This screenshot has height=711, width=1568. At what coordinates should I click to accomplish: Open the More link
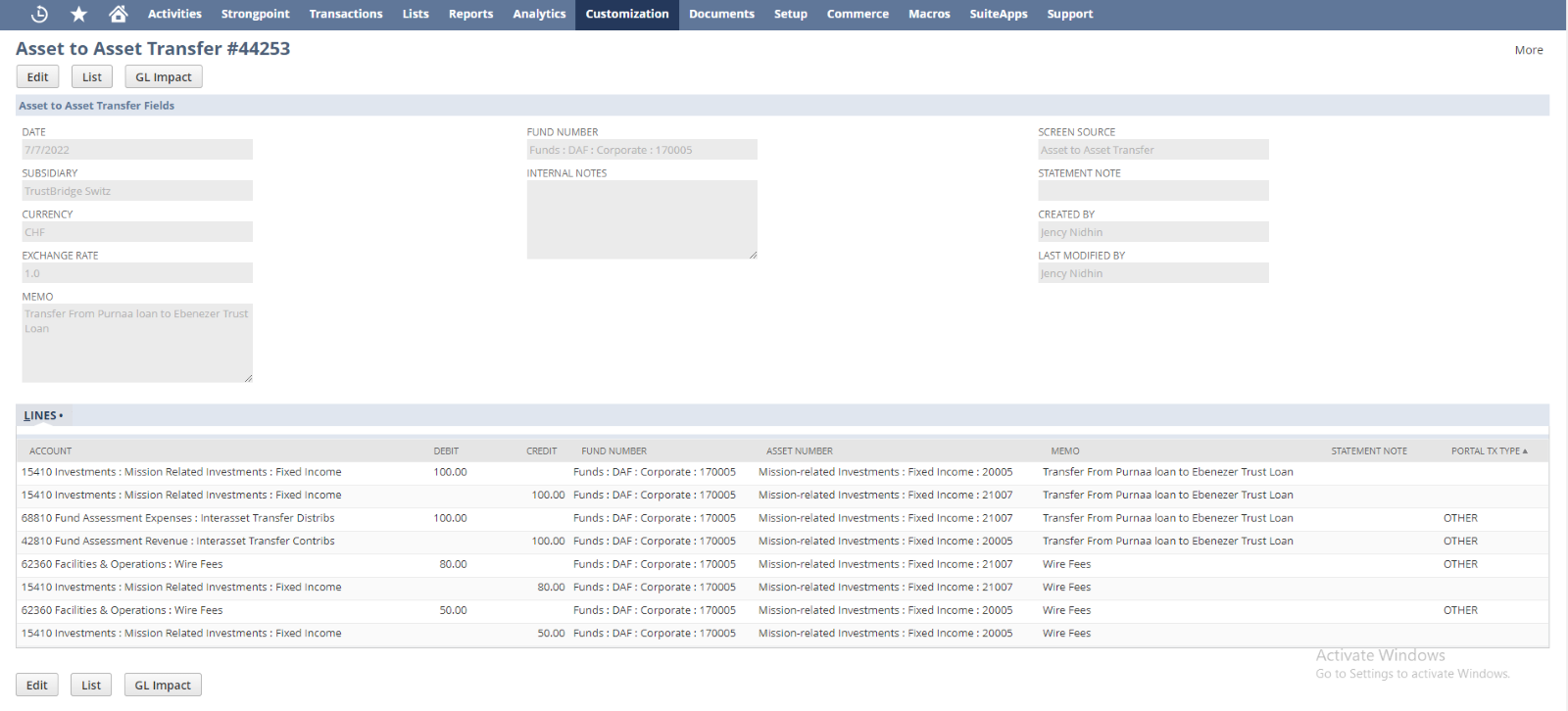click(x=1528, y=50)
